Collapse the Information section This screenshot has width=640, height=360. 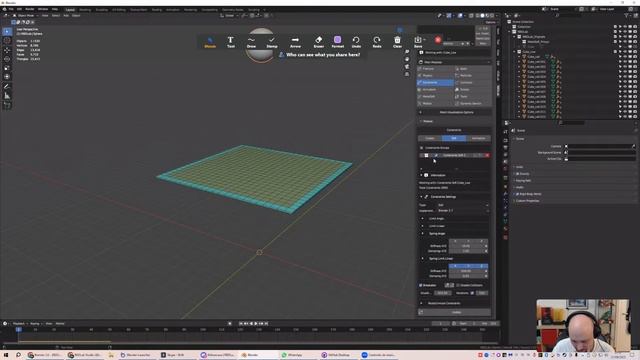[x=421, y=175]
